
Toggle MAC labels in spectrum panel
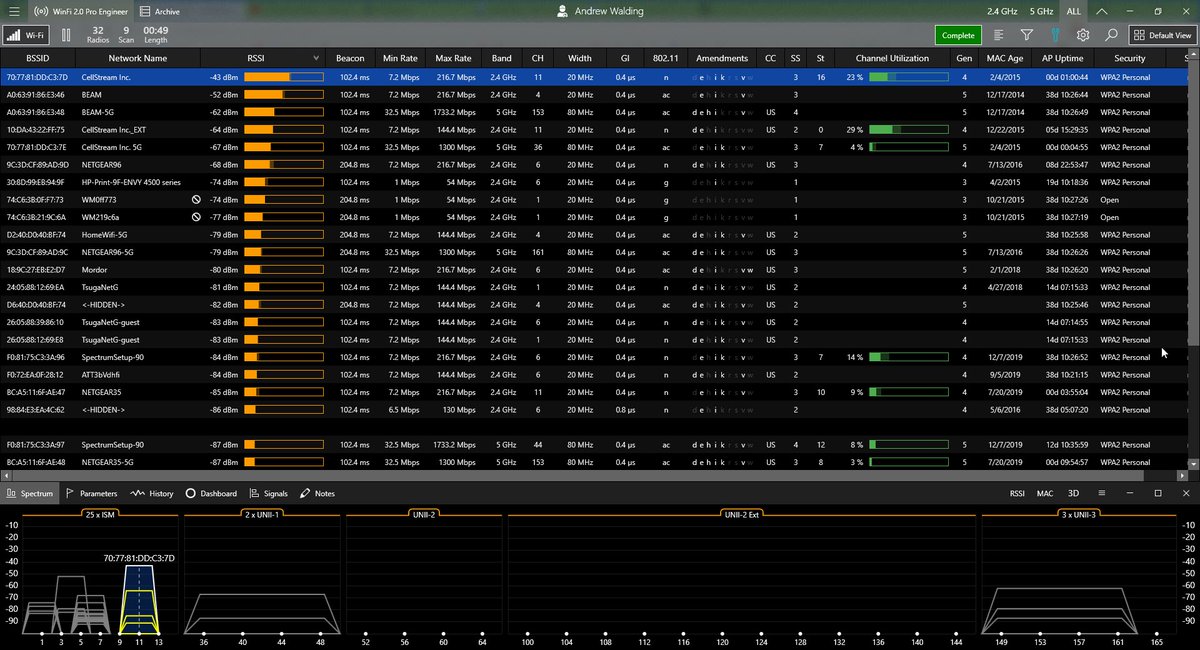tap(1045, 493)
